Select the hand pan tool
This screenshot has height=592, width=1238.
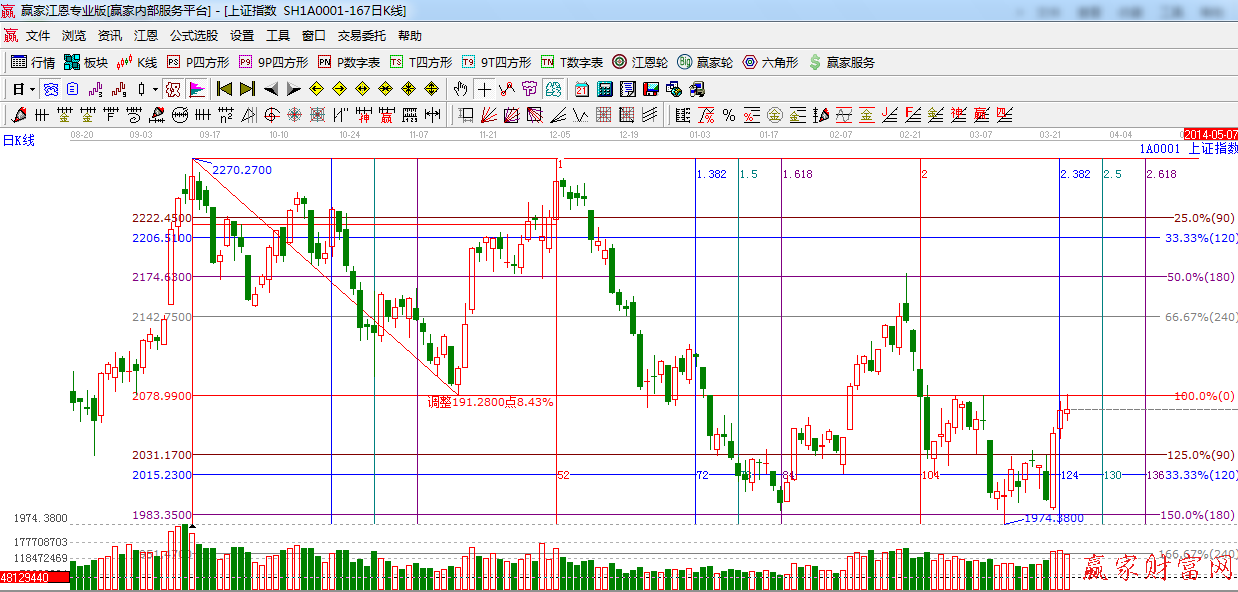coord(460,89)
